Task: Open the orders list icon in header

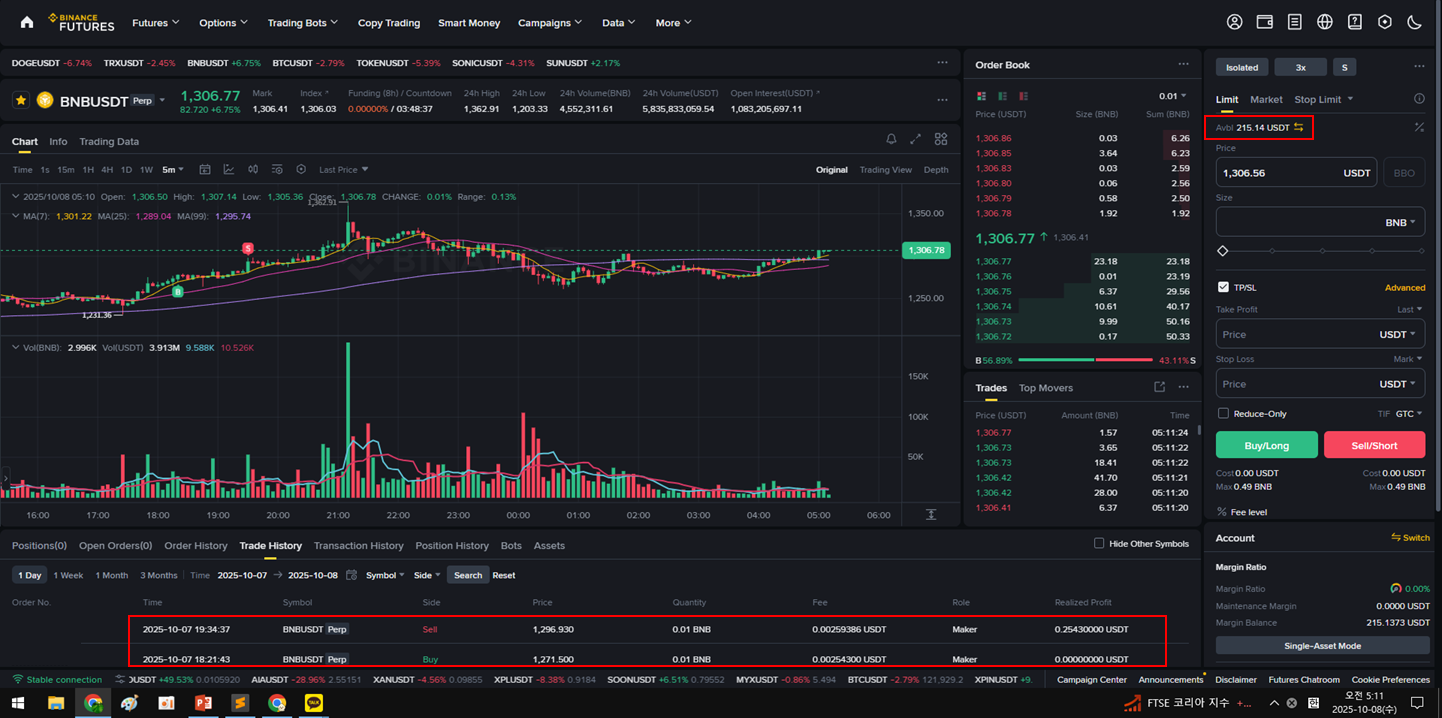Action: [x=1294, y=22]
